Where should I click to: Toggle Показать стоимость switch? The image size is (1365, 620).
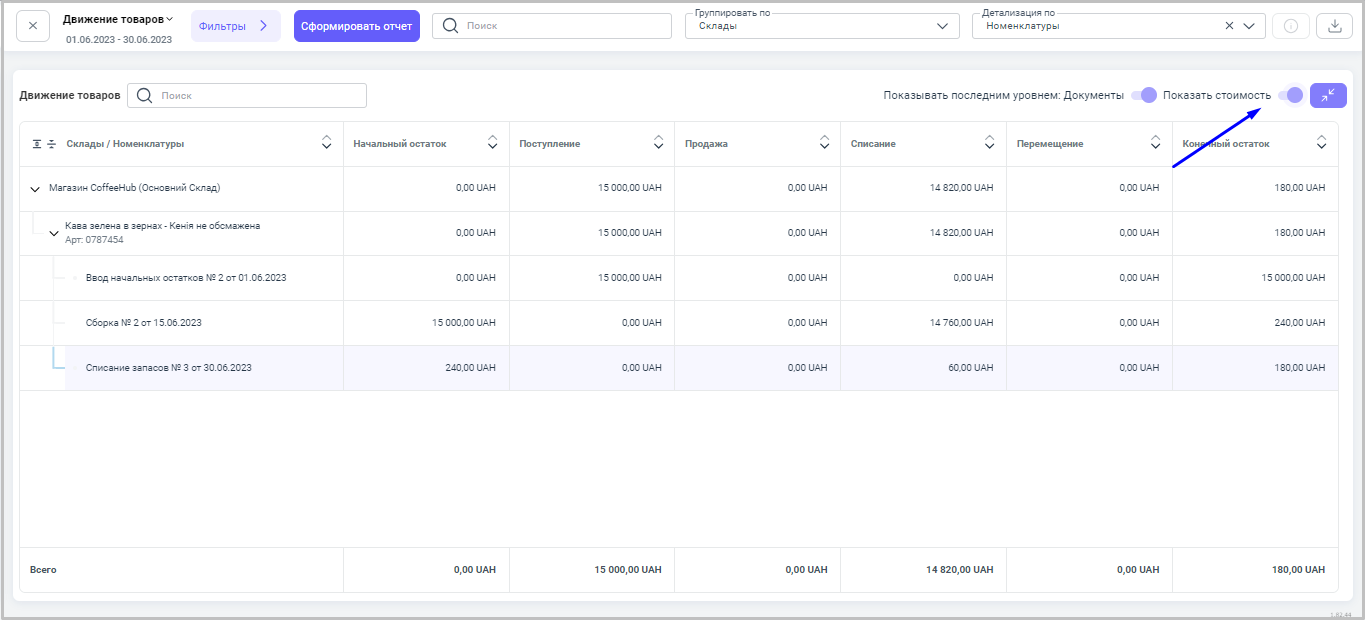1291,95
